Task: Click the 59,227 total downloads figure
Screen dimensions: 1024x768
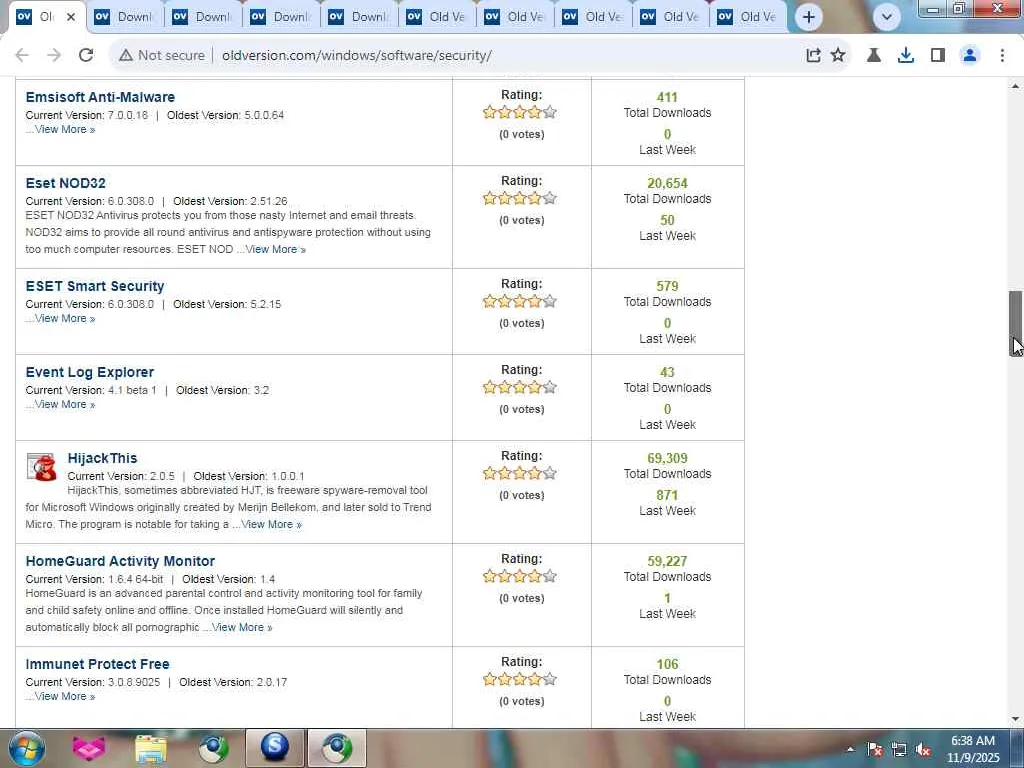Action: (667, 562)
